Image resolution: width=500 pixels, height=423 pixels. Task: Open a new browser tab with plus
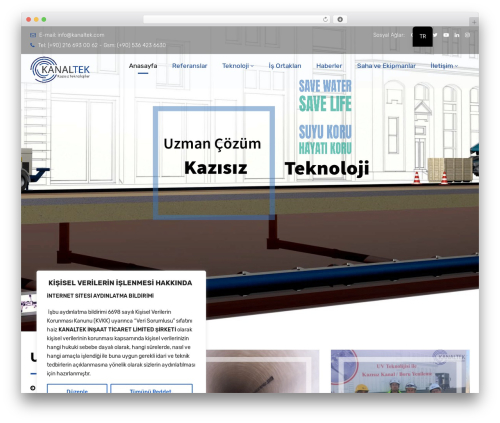(x=474, y=22)
